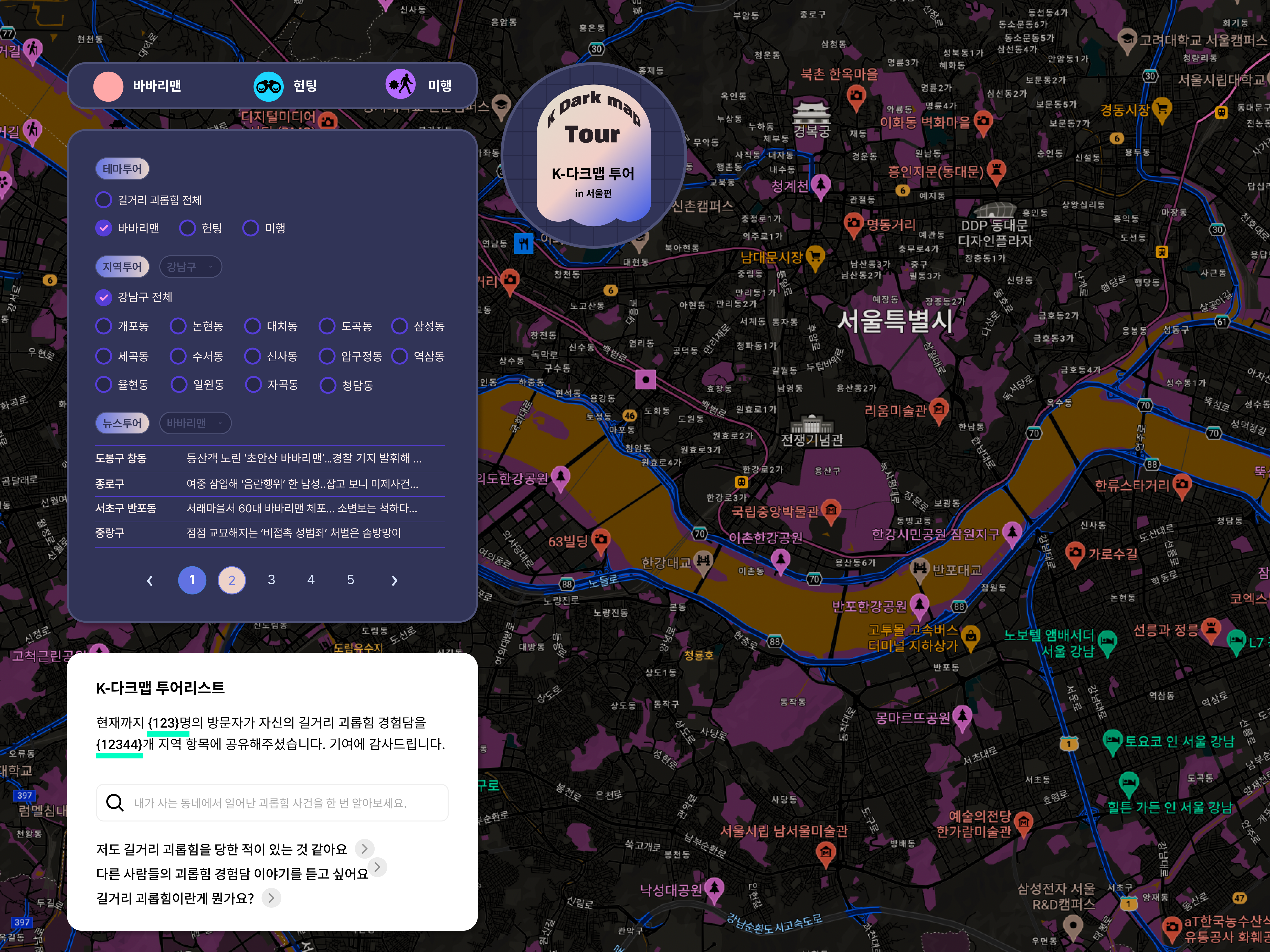Click the search magnifier icon

[x=115, y=802]
